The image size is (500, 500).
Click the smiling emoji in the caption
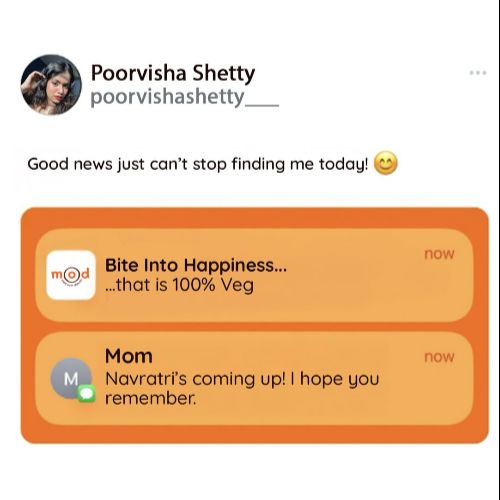386,163
